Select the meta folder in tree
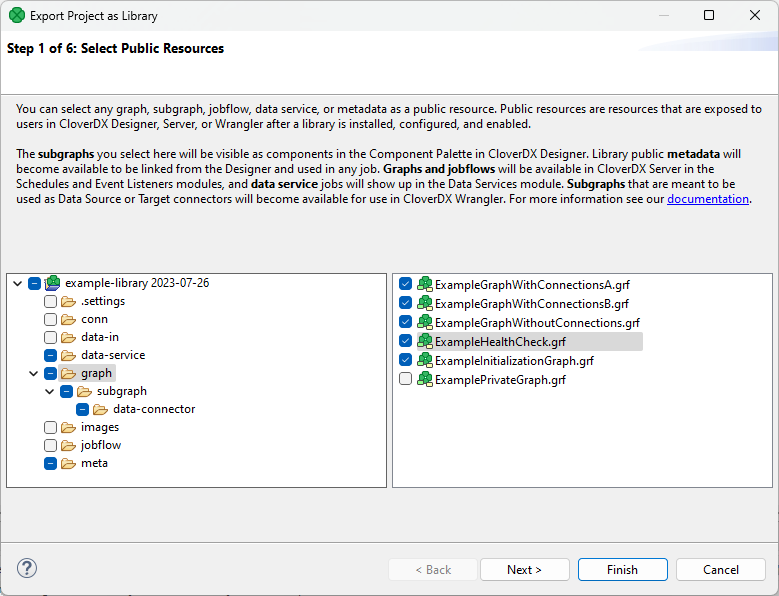 pyautogui.click(x=94, y=463)
